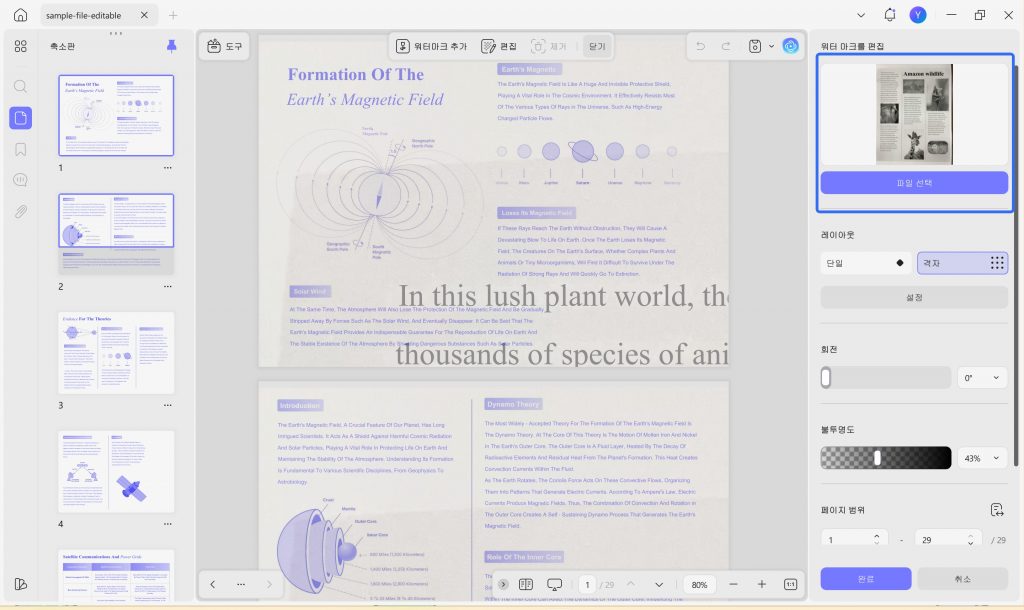The image size is (1024, 610).
Task: Open the comments sidebar icon
Action: coord(20,180)
